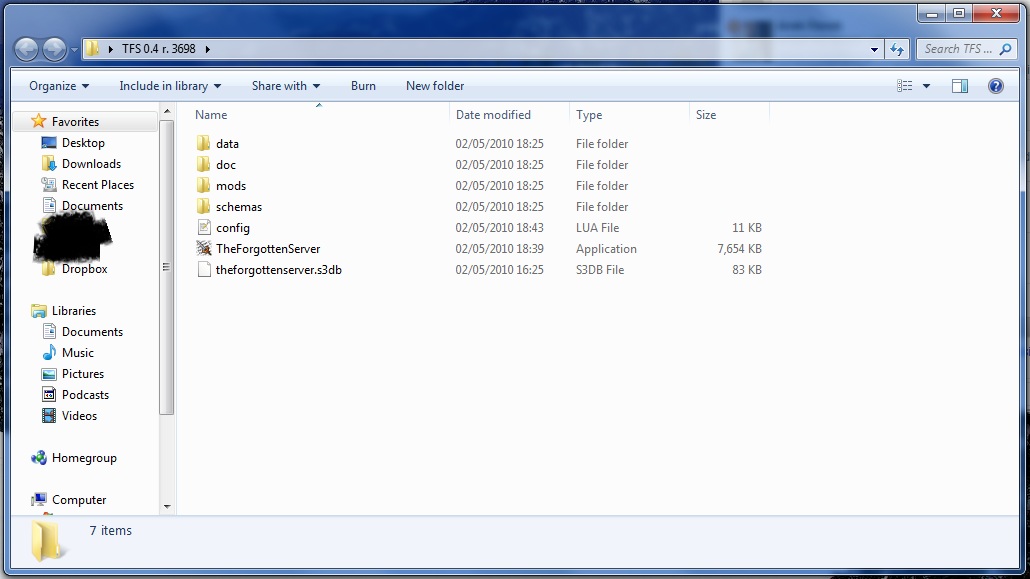Viewport: 1030px width, 579px height.
Task: Open recent pages dropdown next to Forward
Action: pyautogui.click(x=74, y=50)
